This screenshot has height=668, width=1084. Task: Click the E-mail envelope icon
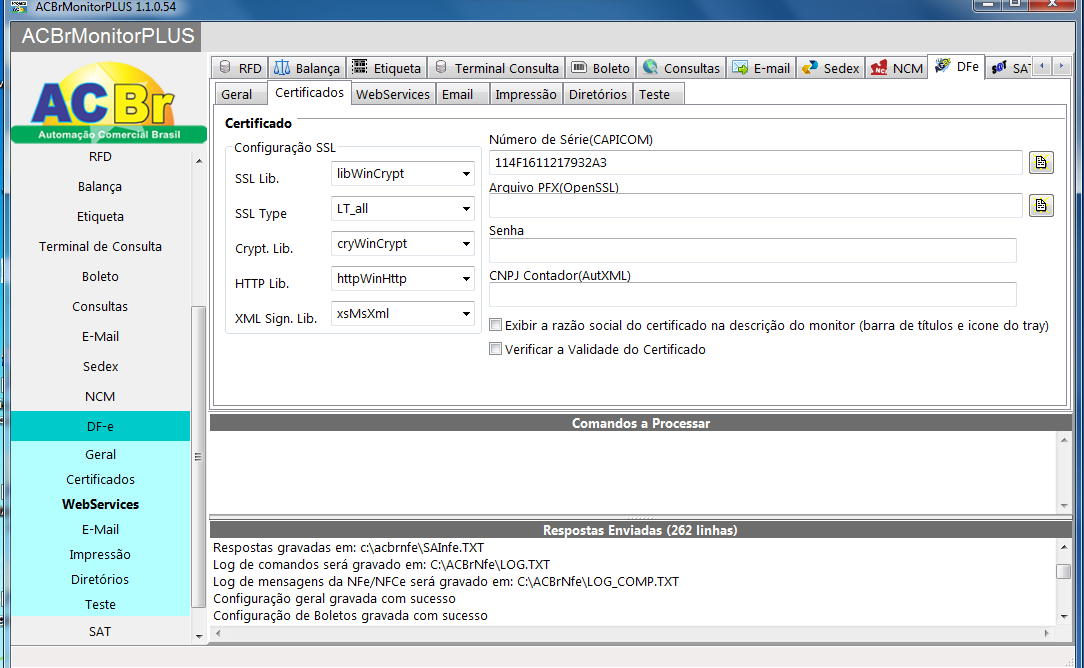740,68
